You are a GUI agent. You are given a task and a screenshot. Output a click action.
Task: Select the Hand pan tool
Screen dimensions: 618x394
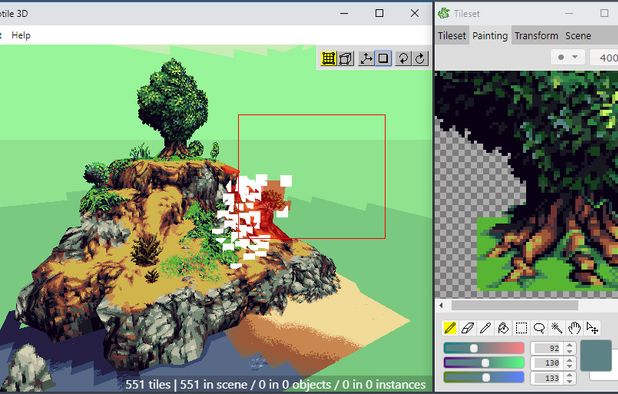[574, 328]
